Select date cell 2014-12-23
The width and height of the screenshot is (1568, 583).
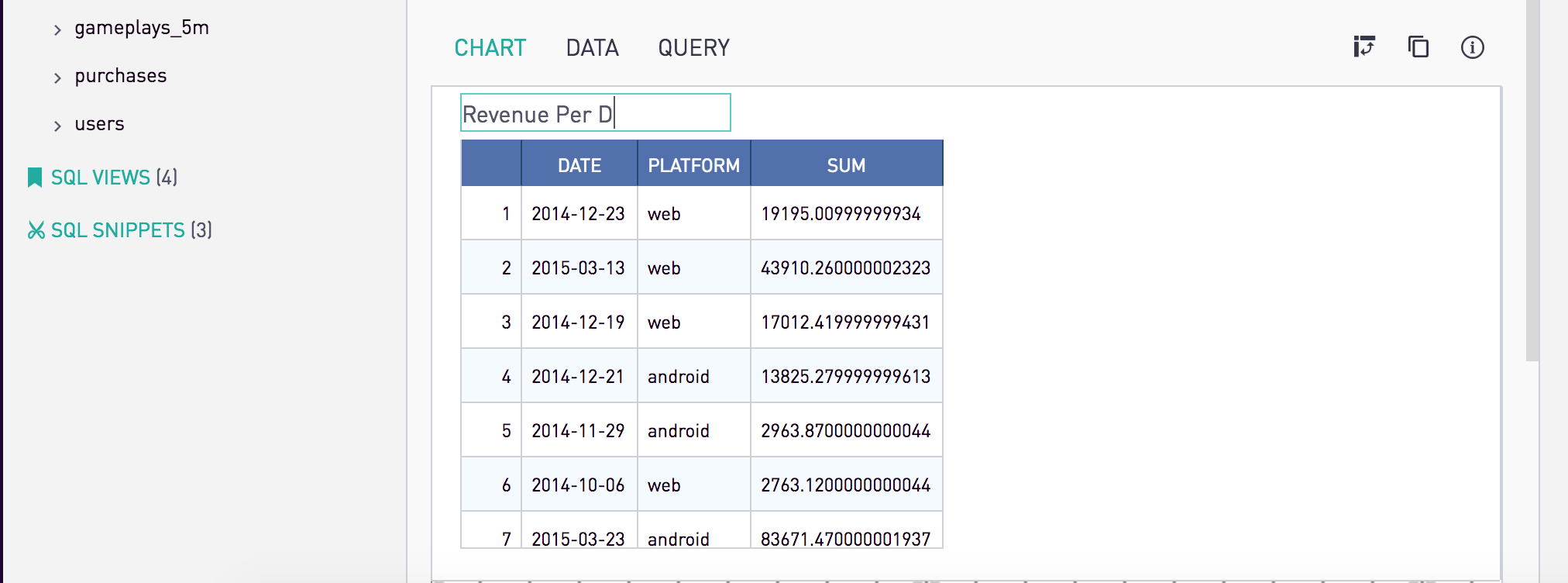pos(578,213)
